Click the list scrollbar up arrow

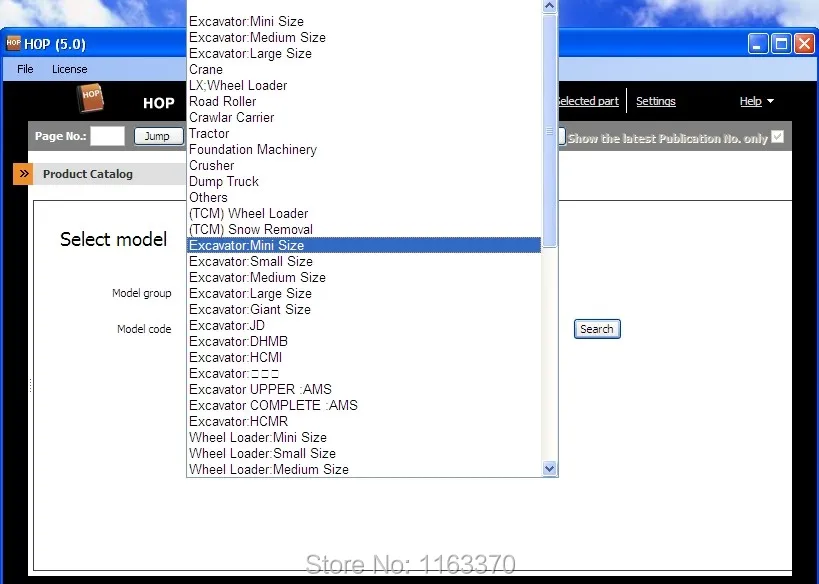[x=549, y=6]
